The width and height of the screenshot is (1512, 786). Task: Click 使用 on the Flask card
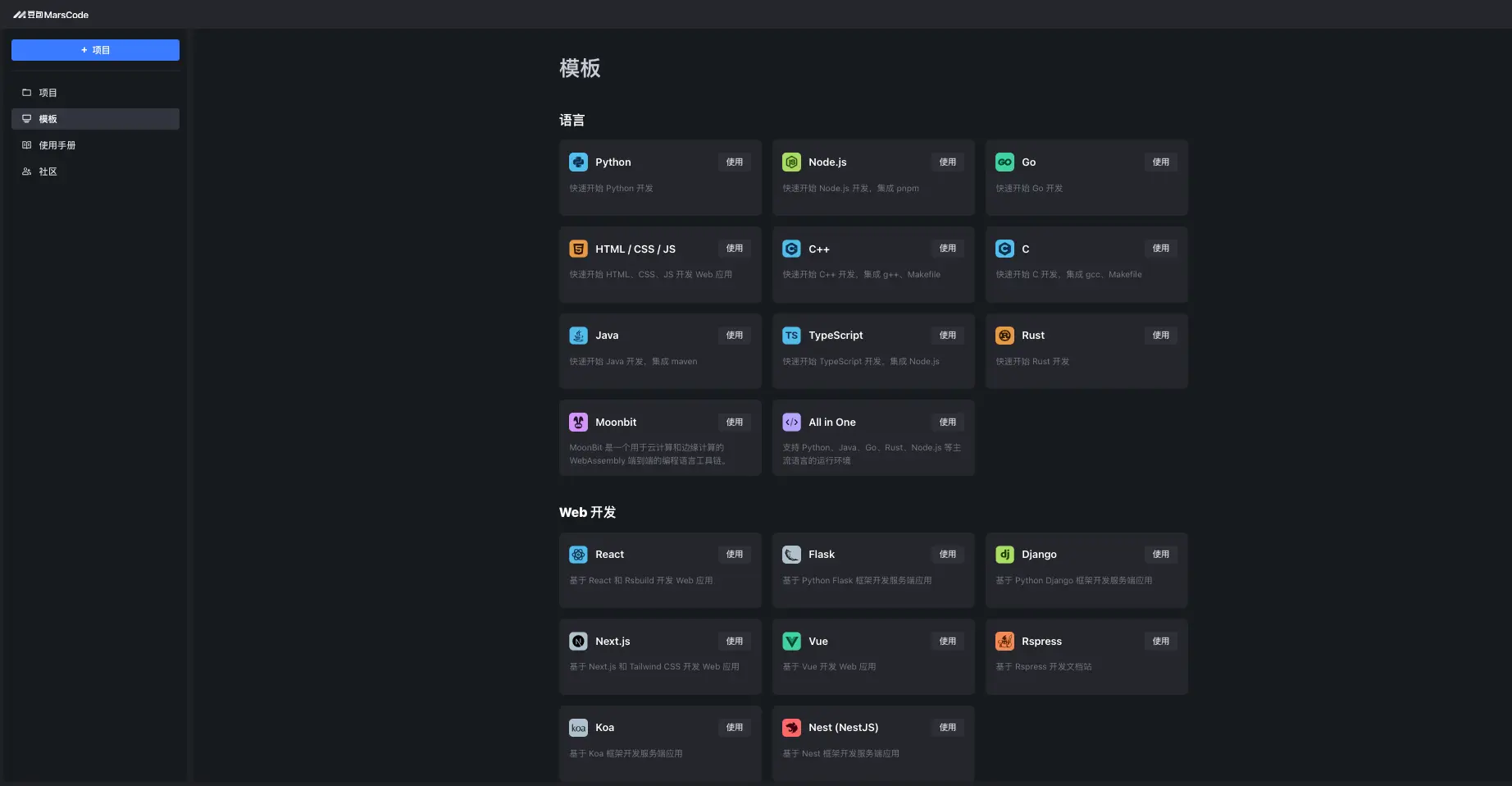[948, 555]
